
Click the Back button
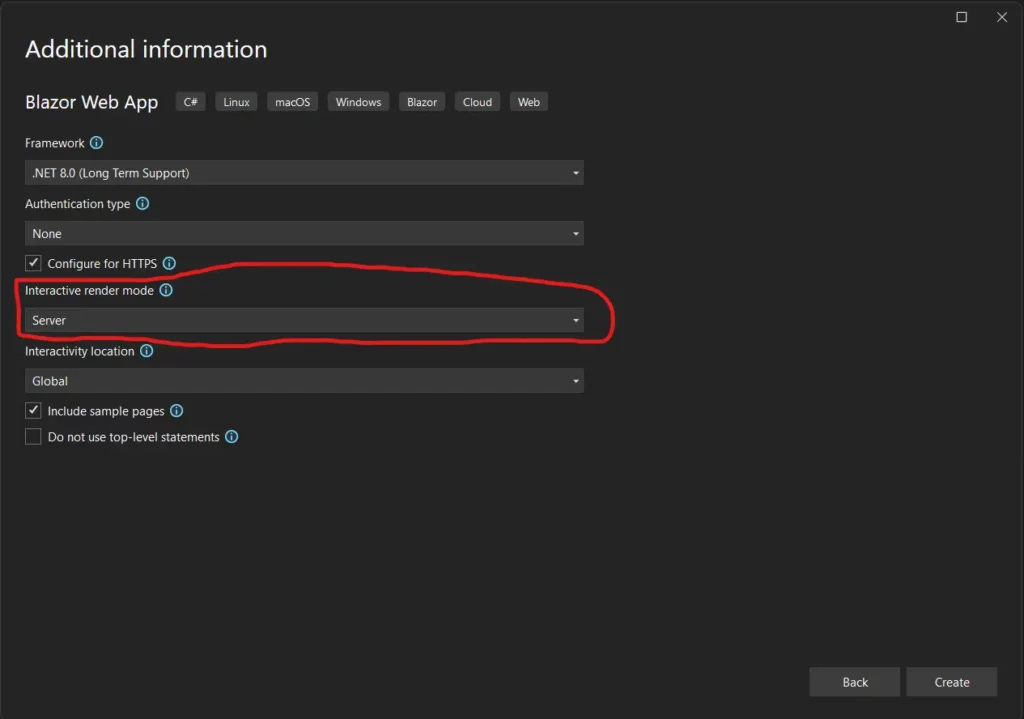point(854,682)
